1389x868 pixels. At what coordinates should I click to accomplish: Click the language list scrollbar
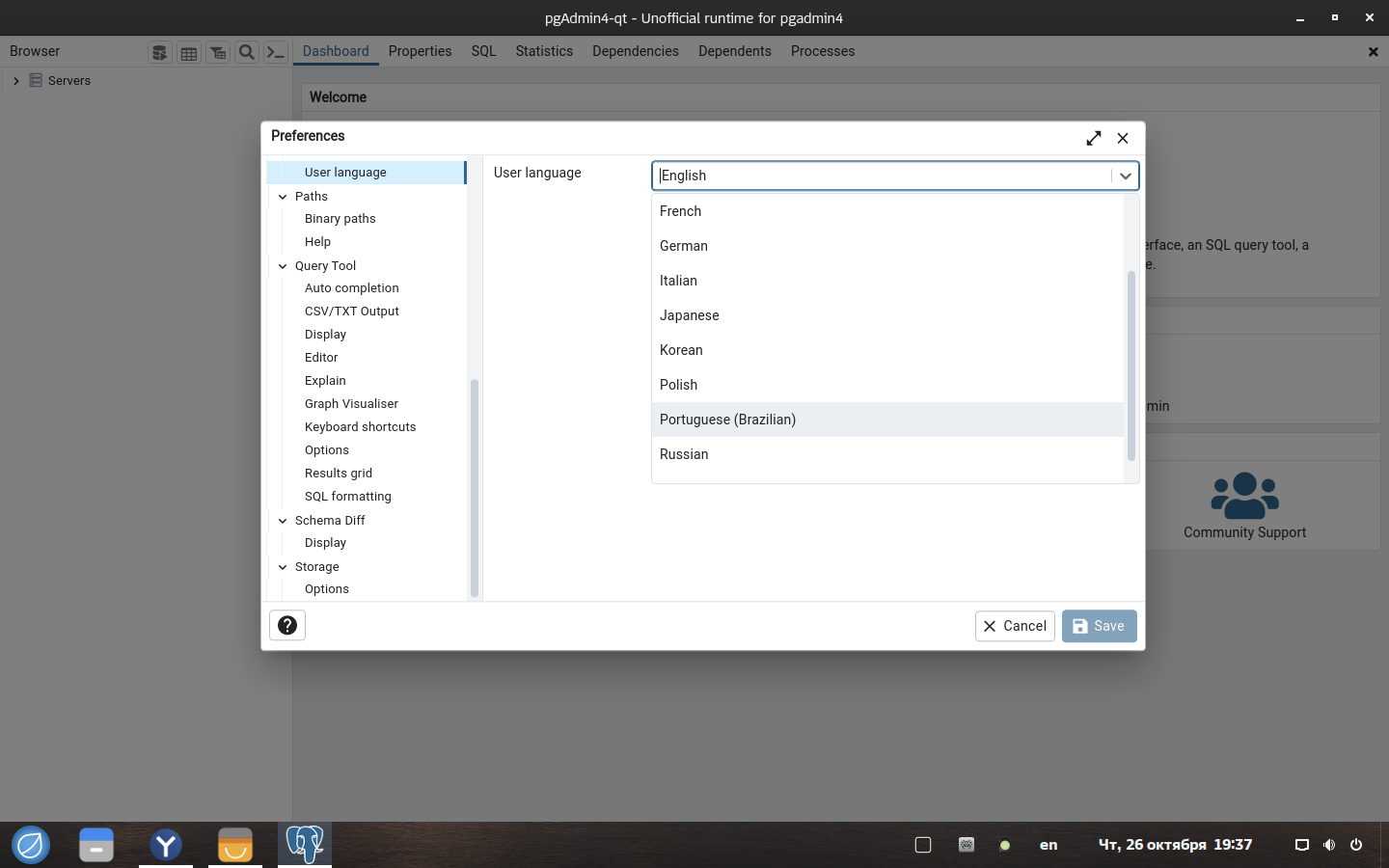tap(1131, 366)
